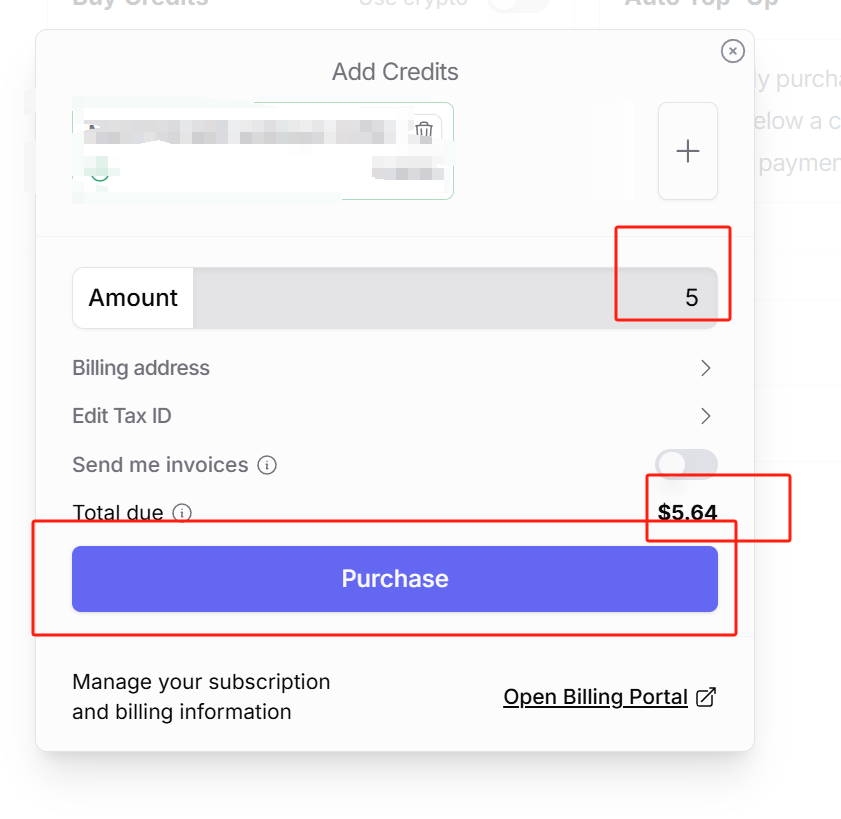Image resolution: width=841 pixels, height=819 pixels.
Task: Expand Billing address with its chevron
Action: (705, 368)
